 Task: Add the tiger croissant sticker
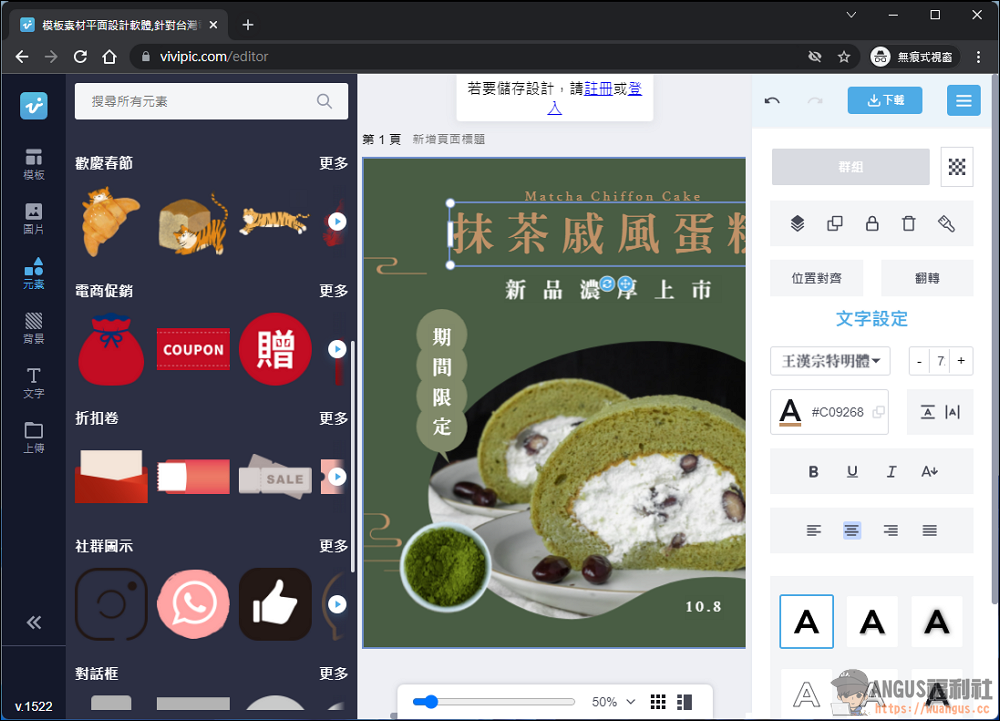(110, 221)
